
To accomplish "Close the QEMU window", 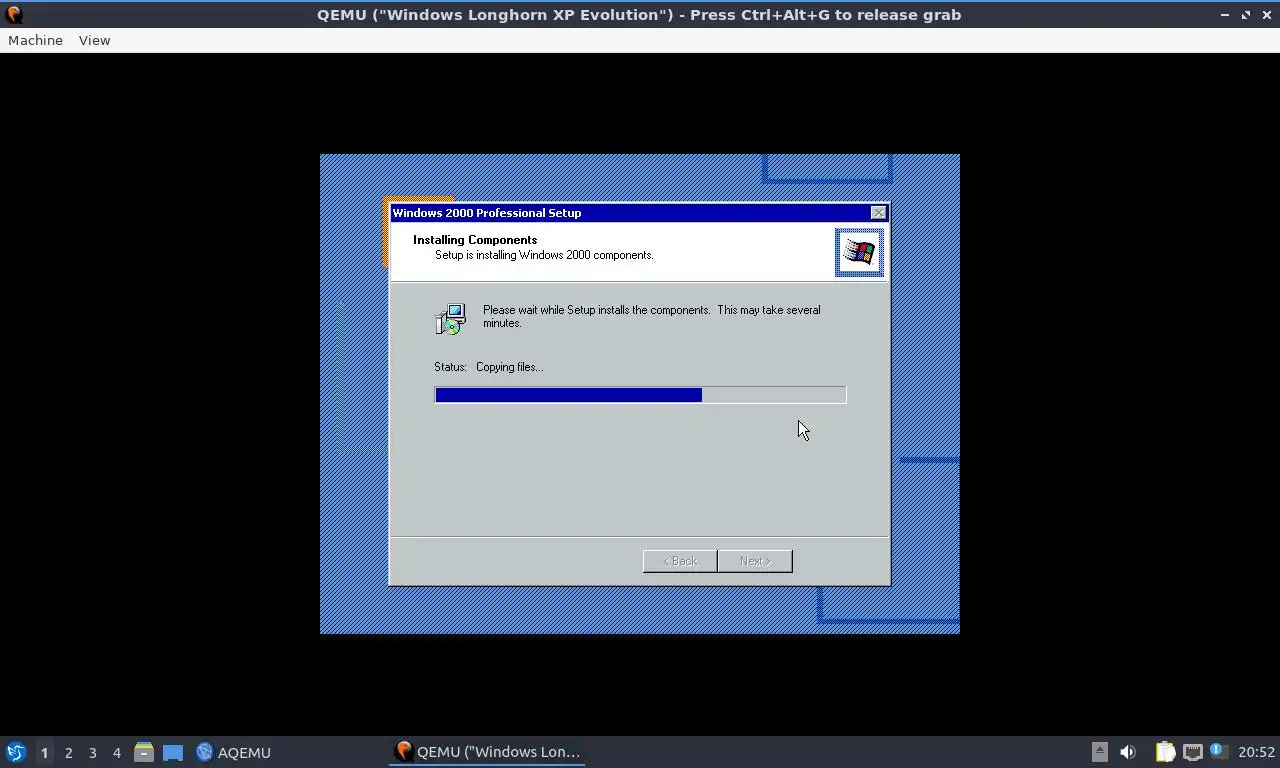I will (x=1266, y=15).
